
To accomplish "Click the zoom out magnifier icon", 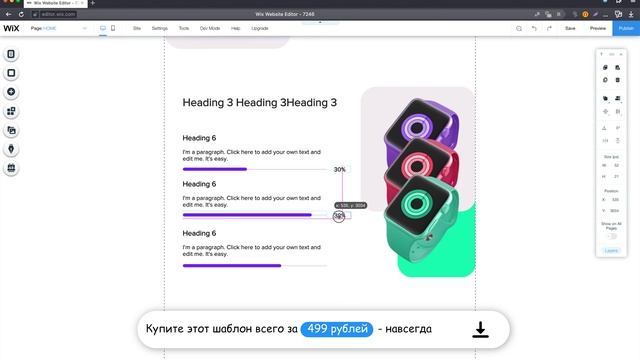I will click(519, 28).
